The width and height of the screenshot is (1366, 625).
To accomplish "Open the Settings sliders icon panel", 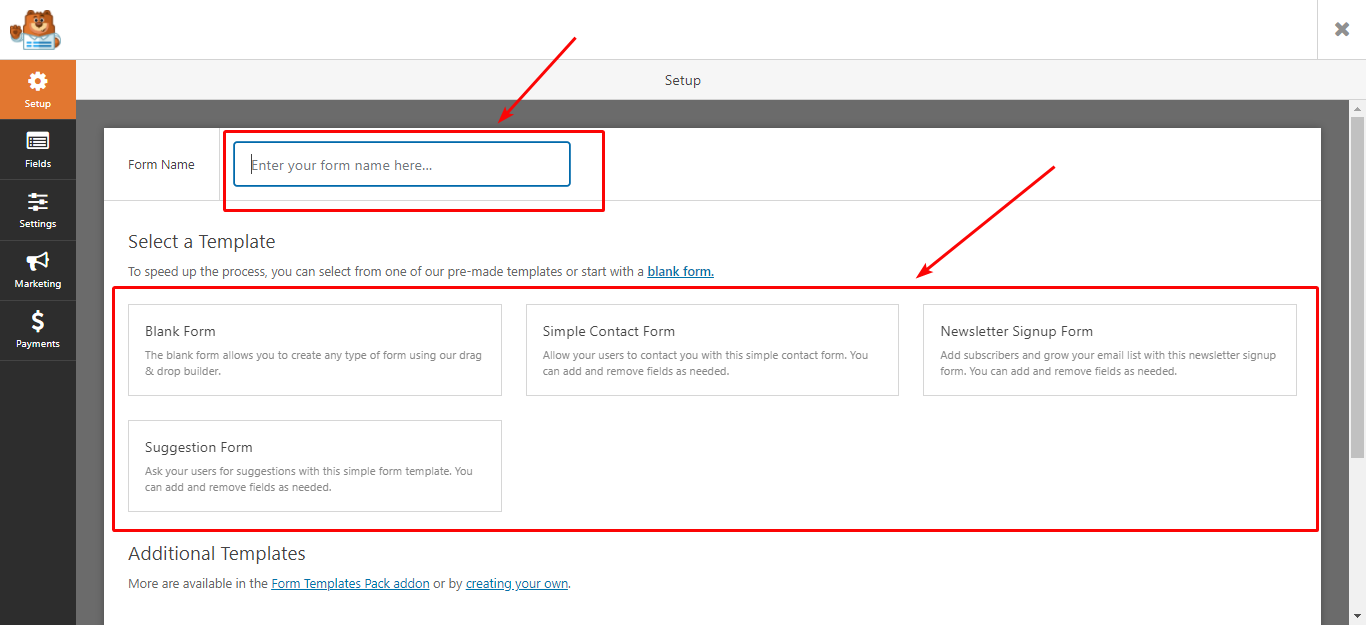I will click(38, 210).
